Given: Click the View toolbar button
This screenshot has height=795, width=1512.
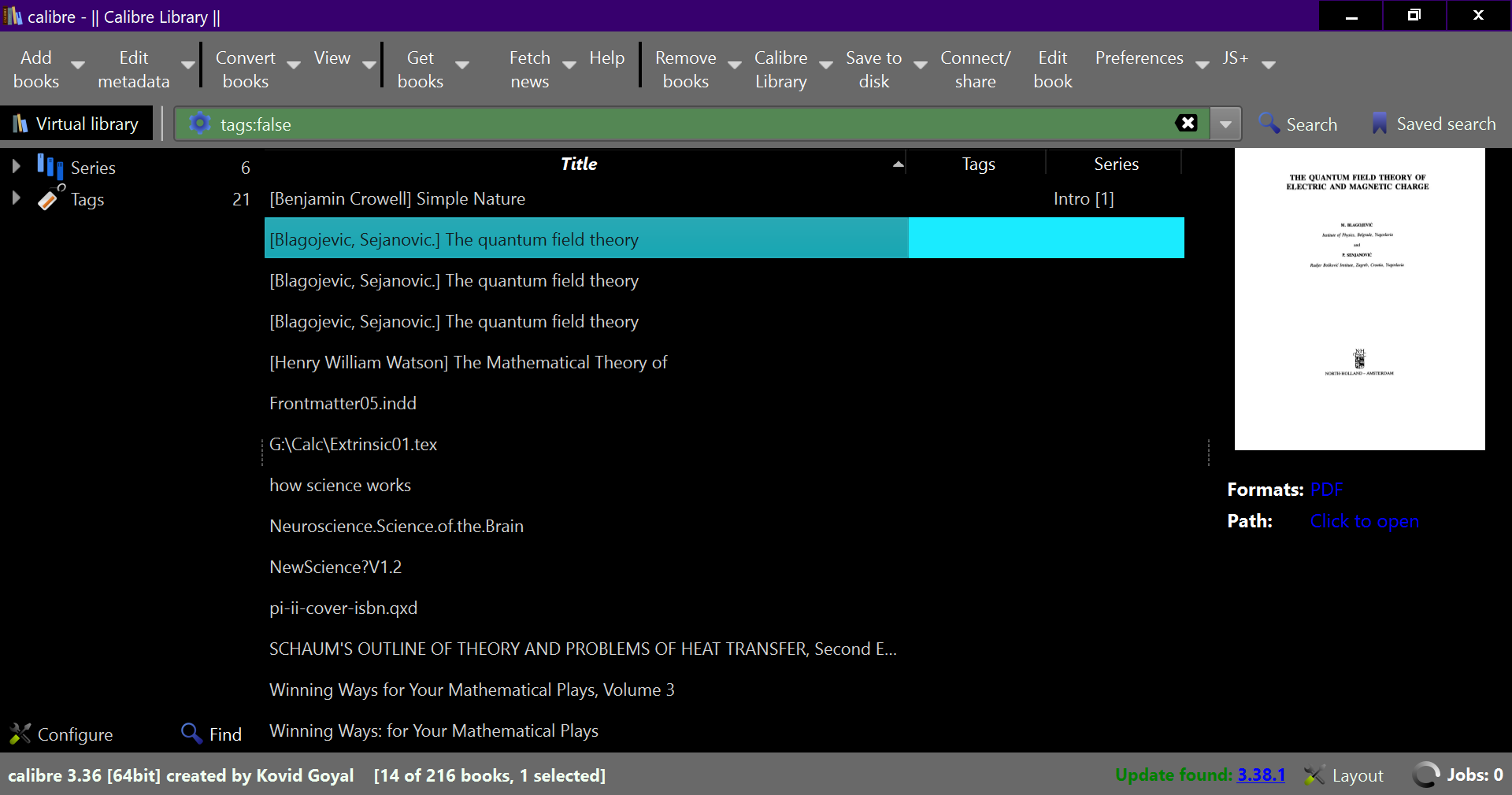Looking at the screenshot, I should pyautogui.click(x=332, y=58).
